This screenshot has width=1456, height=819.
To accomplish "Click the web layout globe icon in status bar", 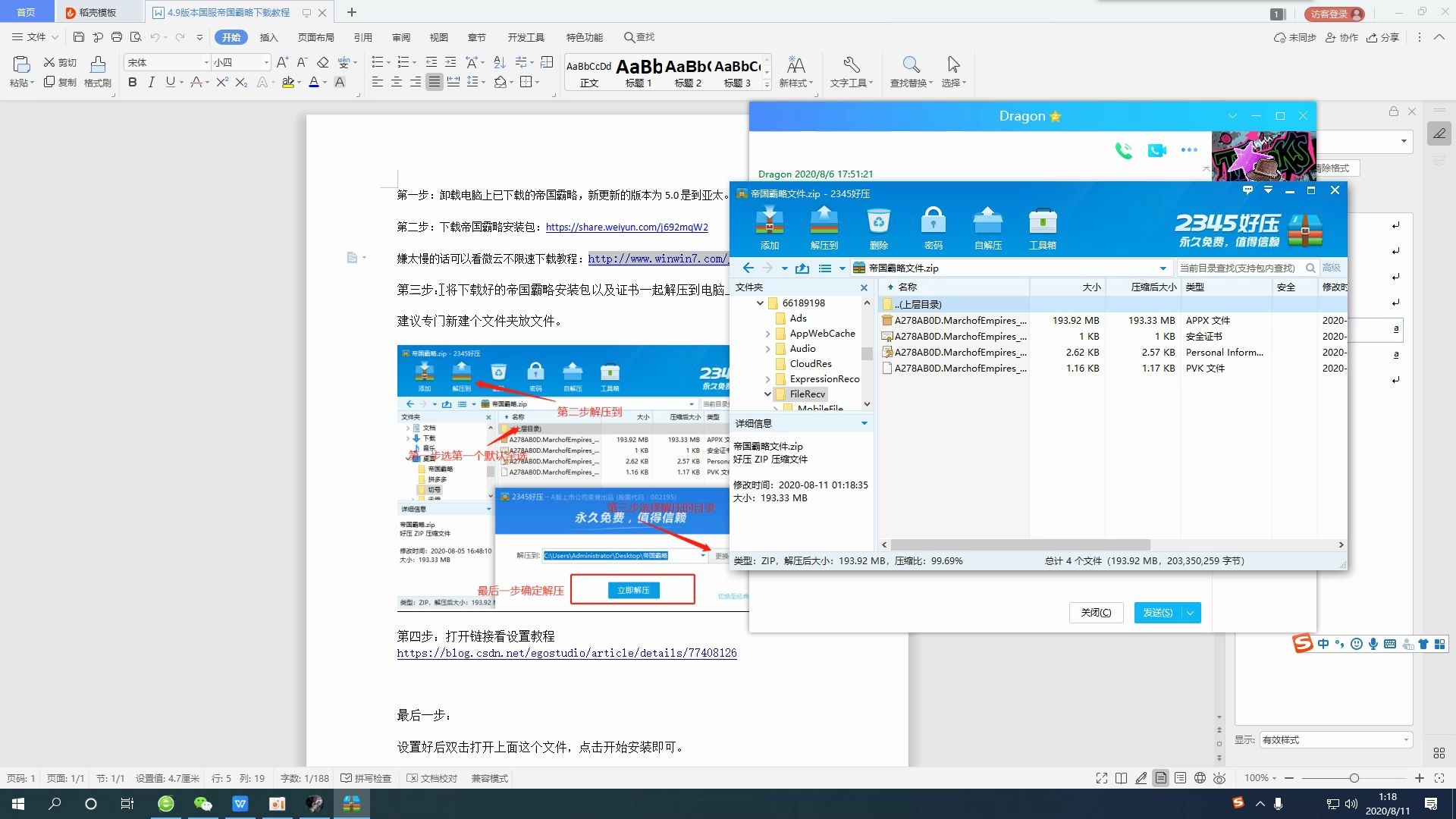I will (1200, 778).
